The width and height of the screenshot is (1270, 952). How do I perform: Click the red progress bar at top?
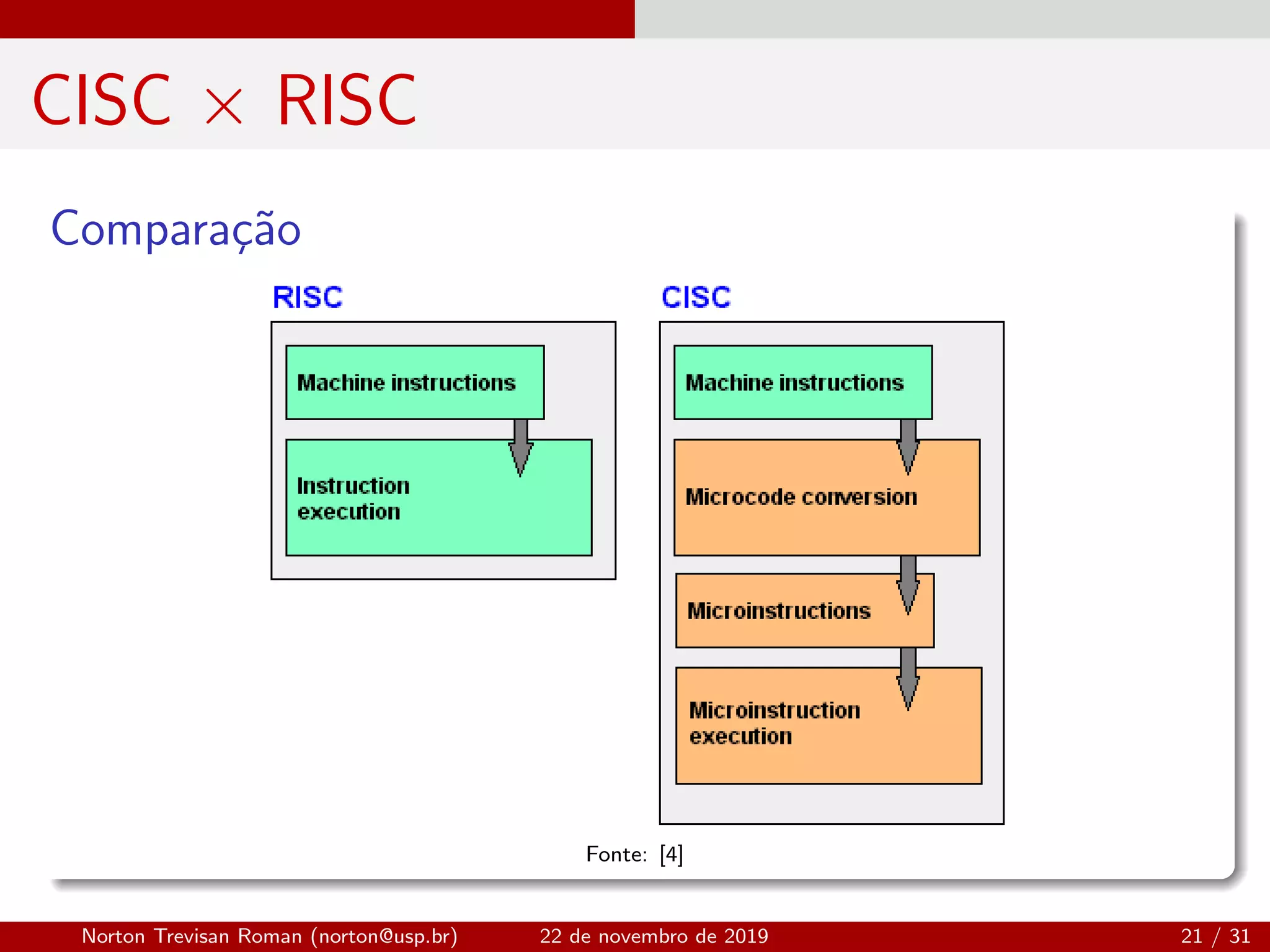tap(316, 19)
